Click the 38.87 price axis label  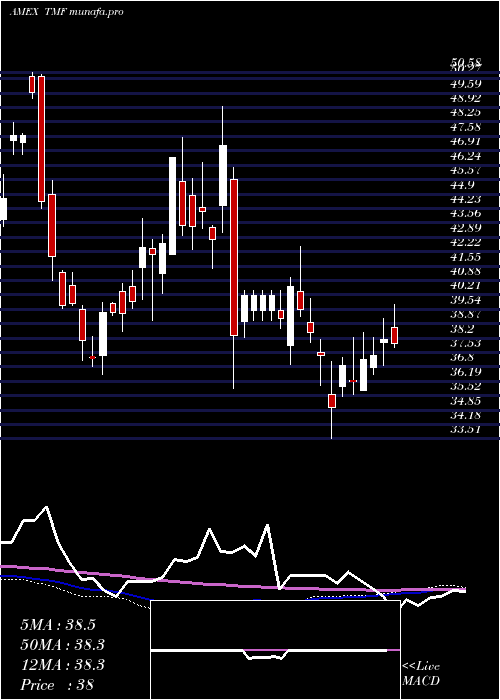465,314
